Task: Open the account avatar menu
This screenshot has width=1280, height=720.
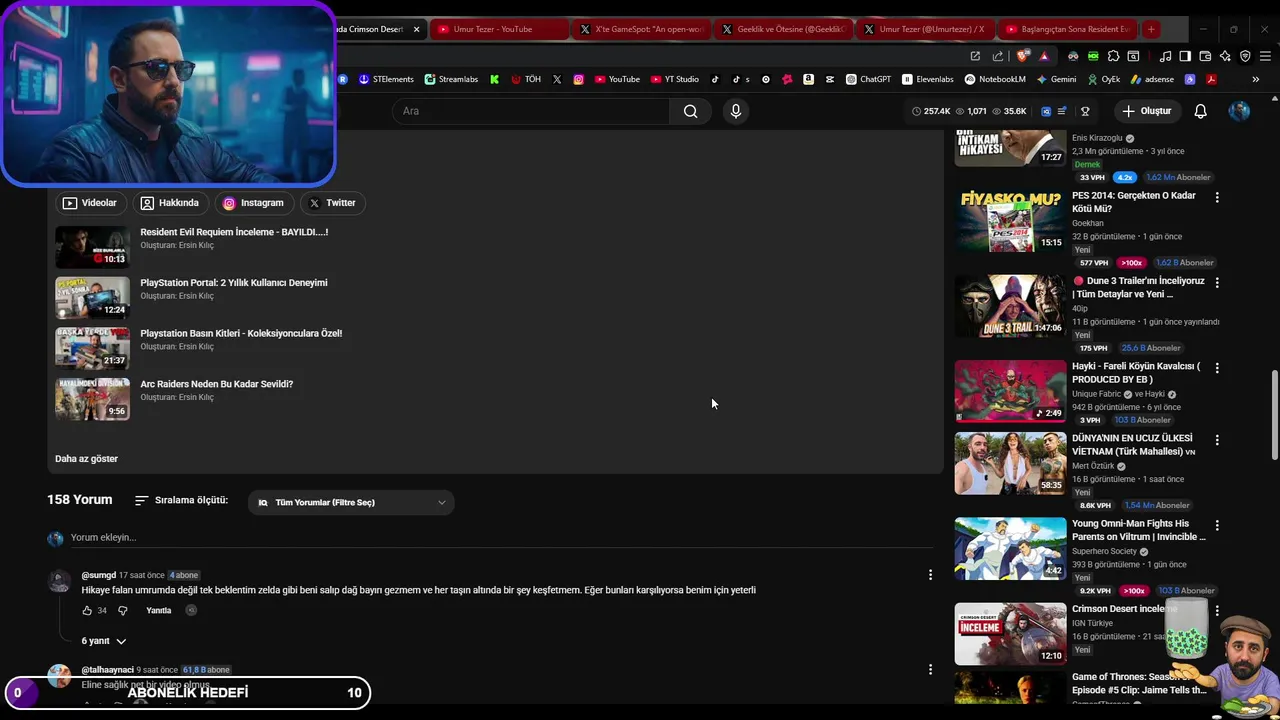Action: point(1239,111)
